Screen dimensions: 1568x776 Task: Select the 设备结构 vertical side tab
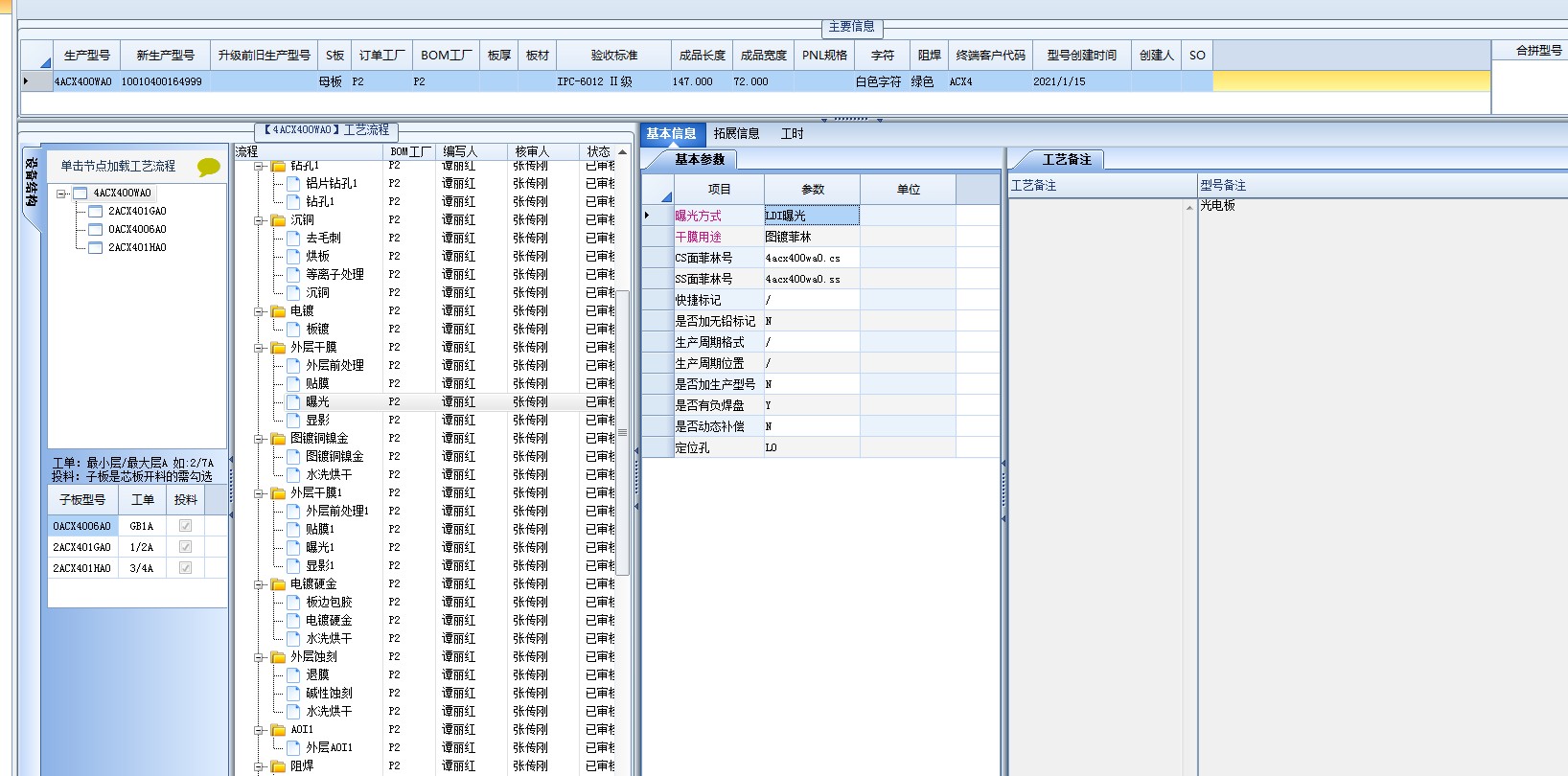point(32,182)
